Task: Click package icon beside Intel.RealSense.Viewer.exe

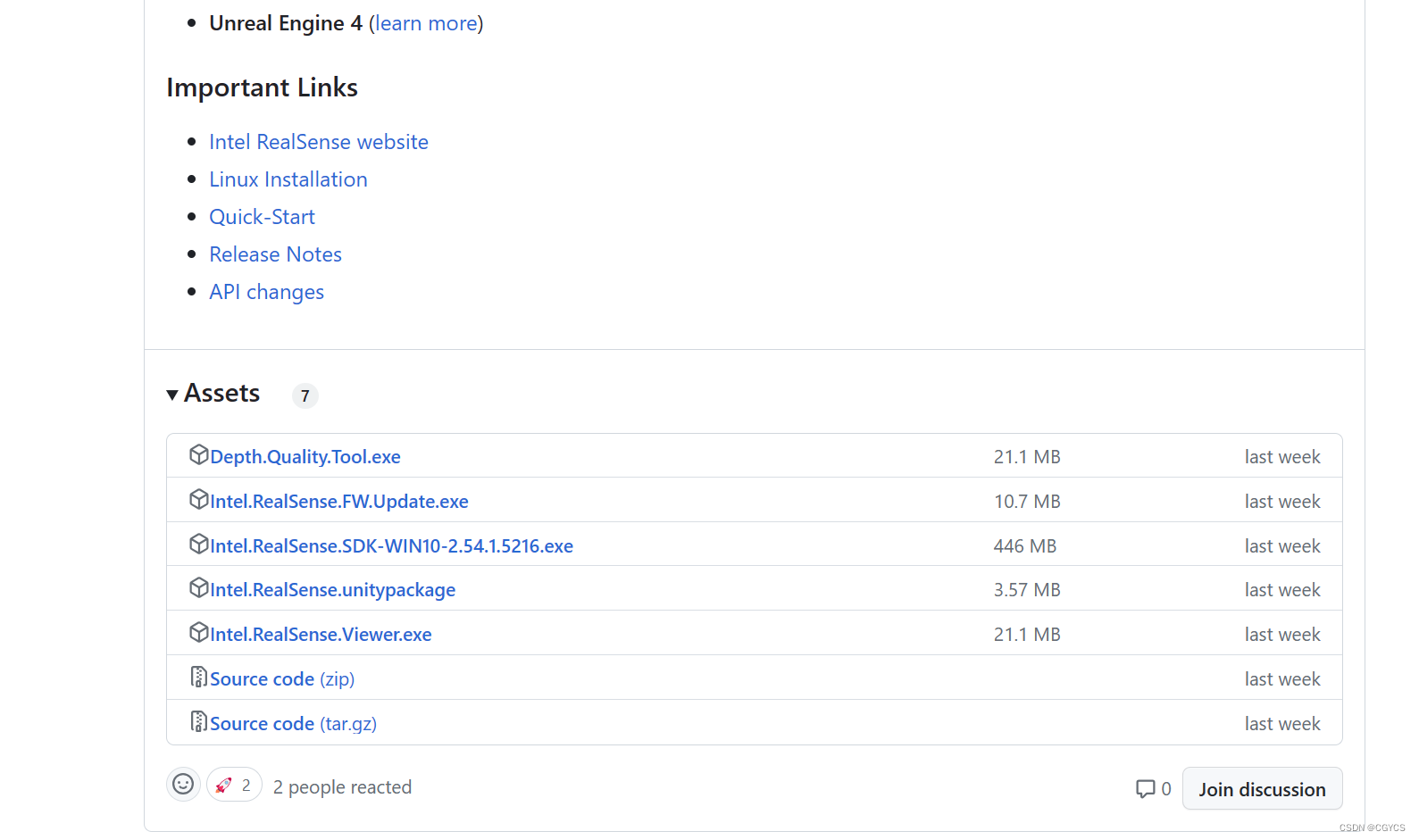Action: [198, 632]
